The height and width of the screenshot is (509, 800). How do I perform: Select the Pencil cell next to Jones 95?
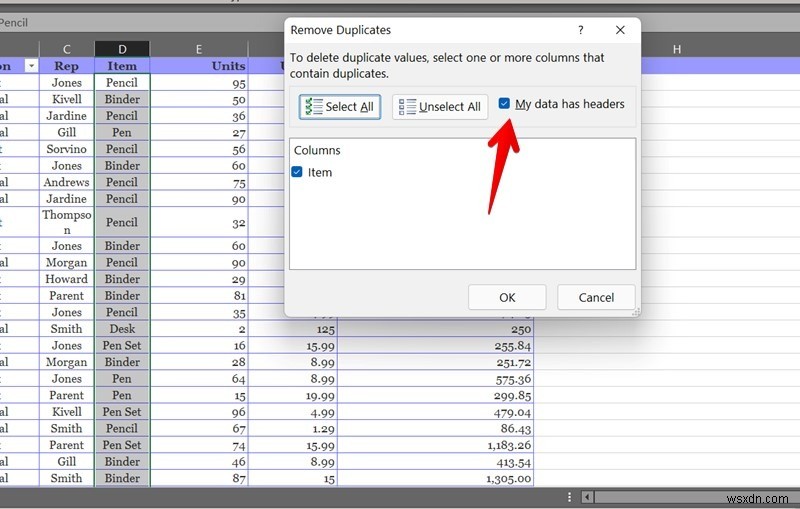pyautogui.click(x=122, y=83)
